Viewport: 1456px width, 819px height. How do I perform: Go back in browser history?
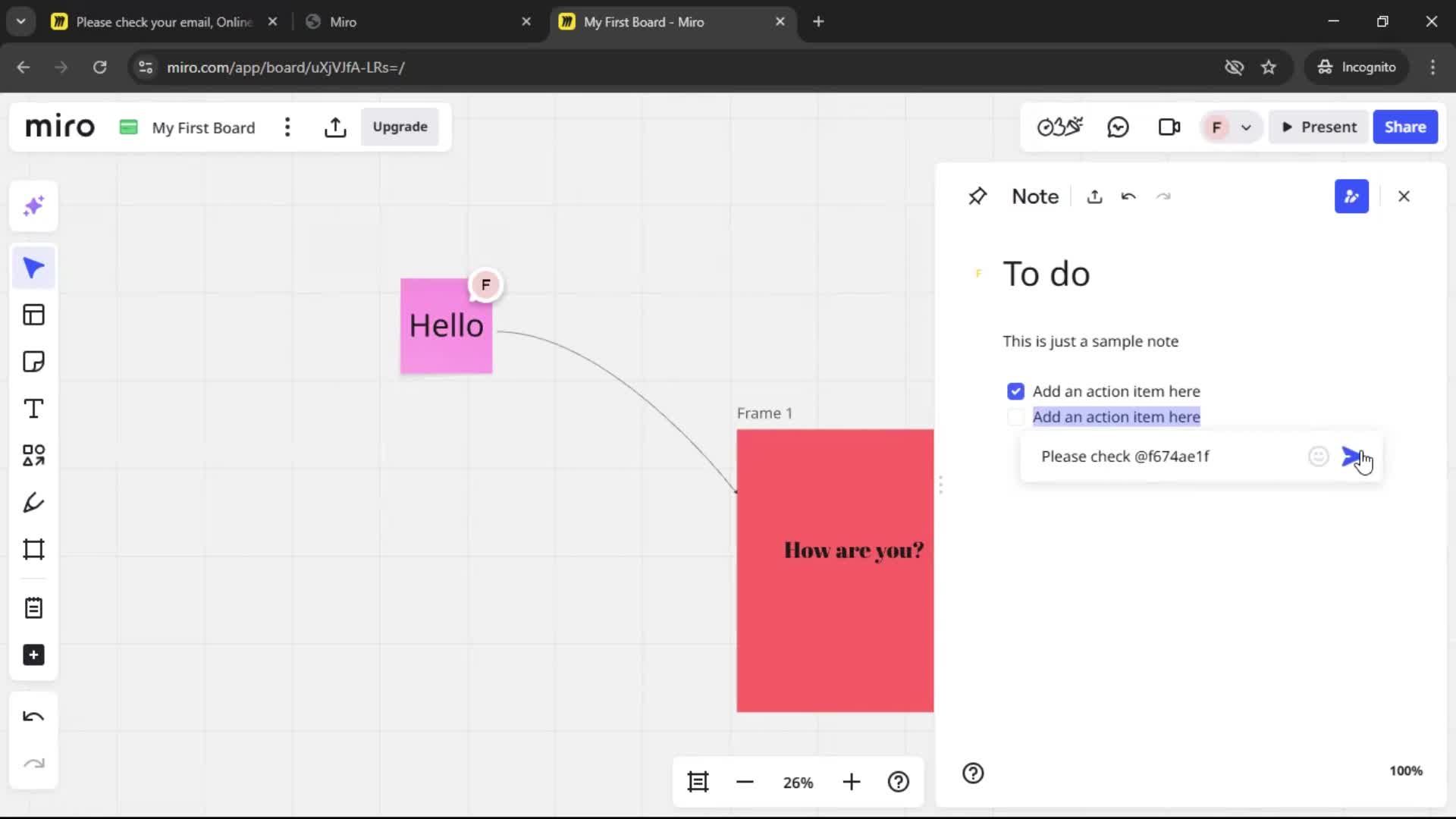24,67
